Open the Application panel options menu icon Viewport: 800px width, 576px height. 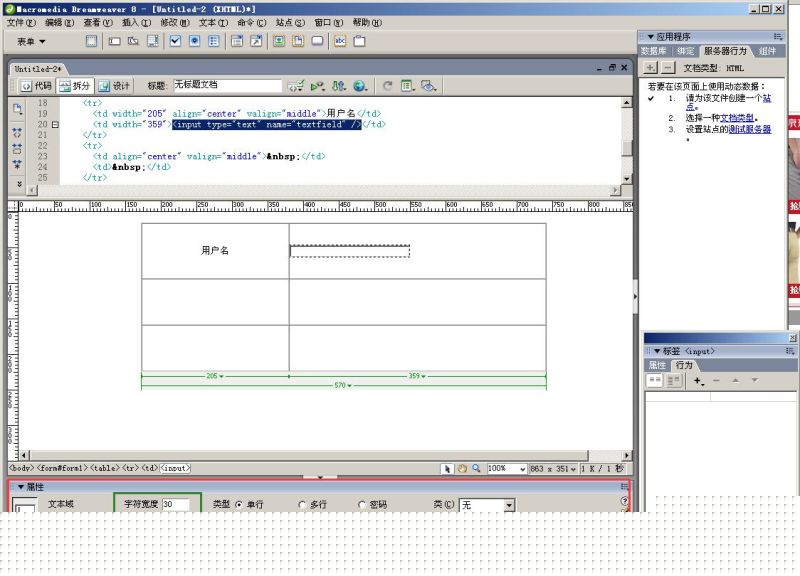pyautogui.click(x=778, y=37)
